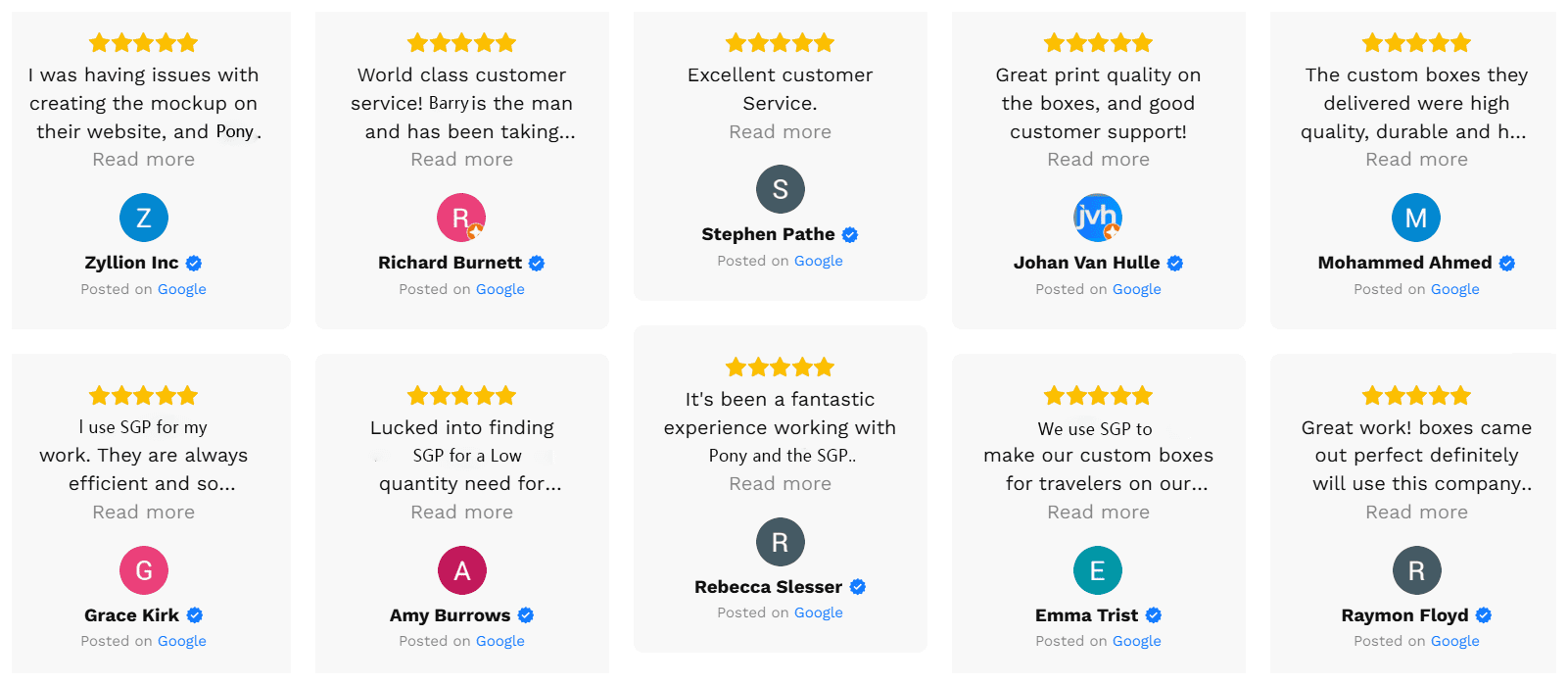Click Emma Trist's teal E avatar
1568x685 pixels.
pos(1098,570)
